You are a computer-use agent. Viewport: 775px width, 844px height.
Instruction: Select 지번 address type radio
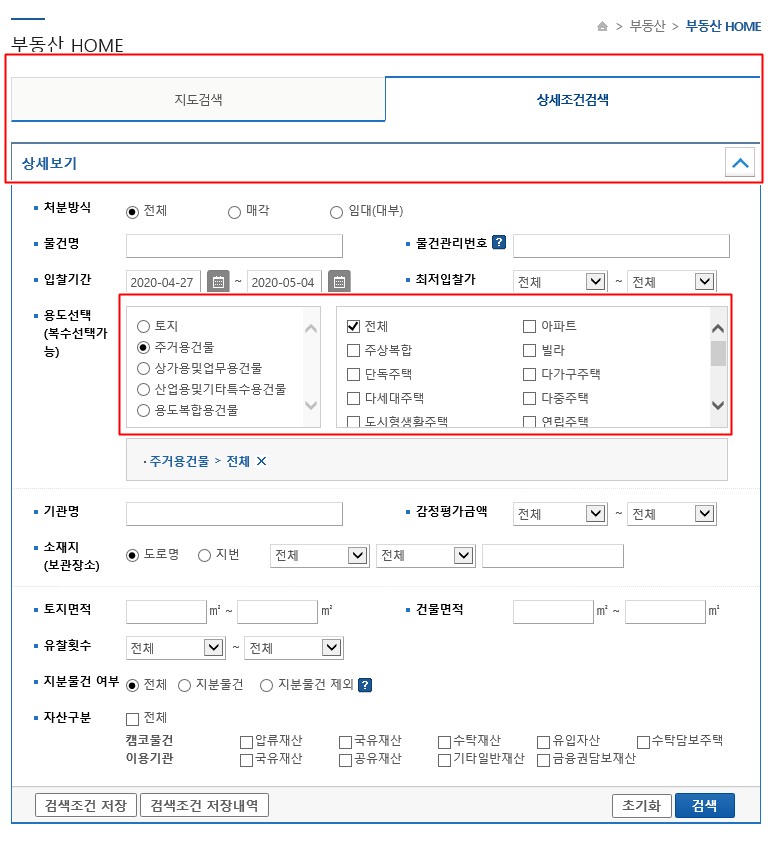pos(205,555)
